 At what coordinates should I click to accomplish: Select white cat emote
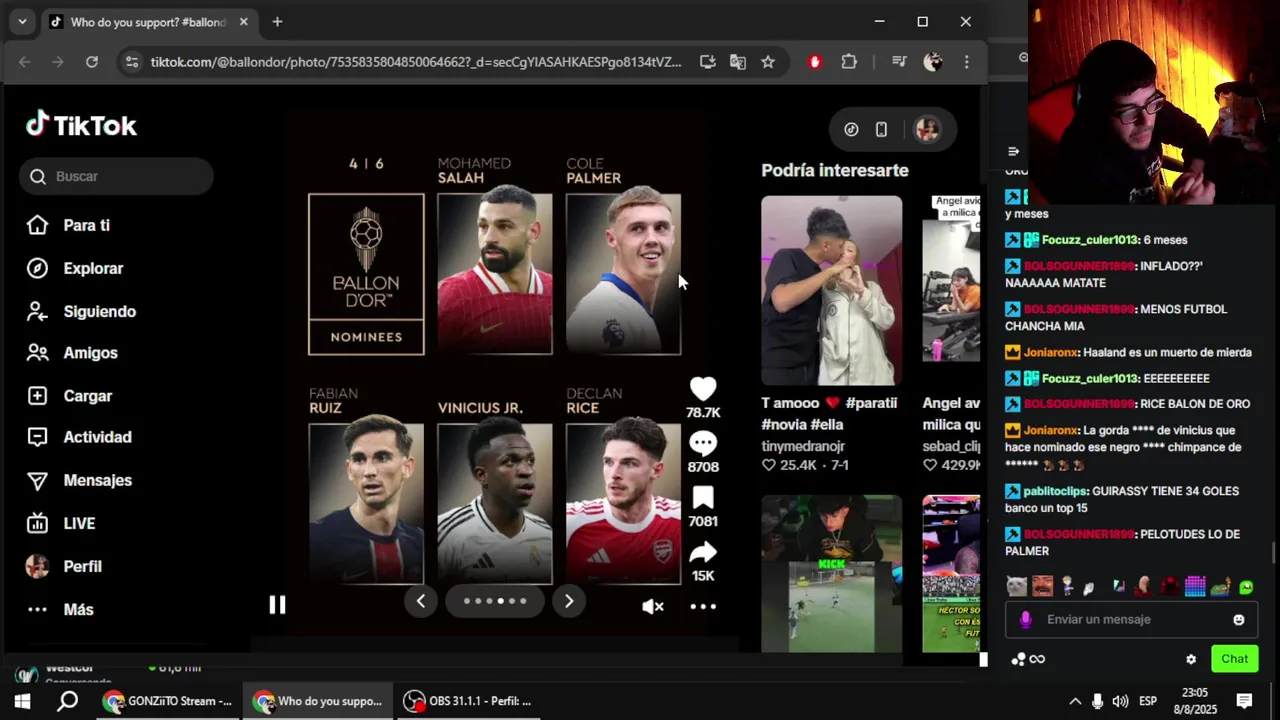[x=1016, y=587]
